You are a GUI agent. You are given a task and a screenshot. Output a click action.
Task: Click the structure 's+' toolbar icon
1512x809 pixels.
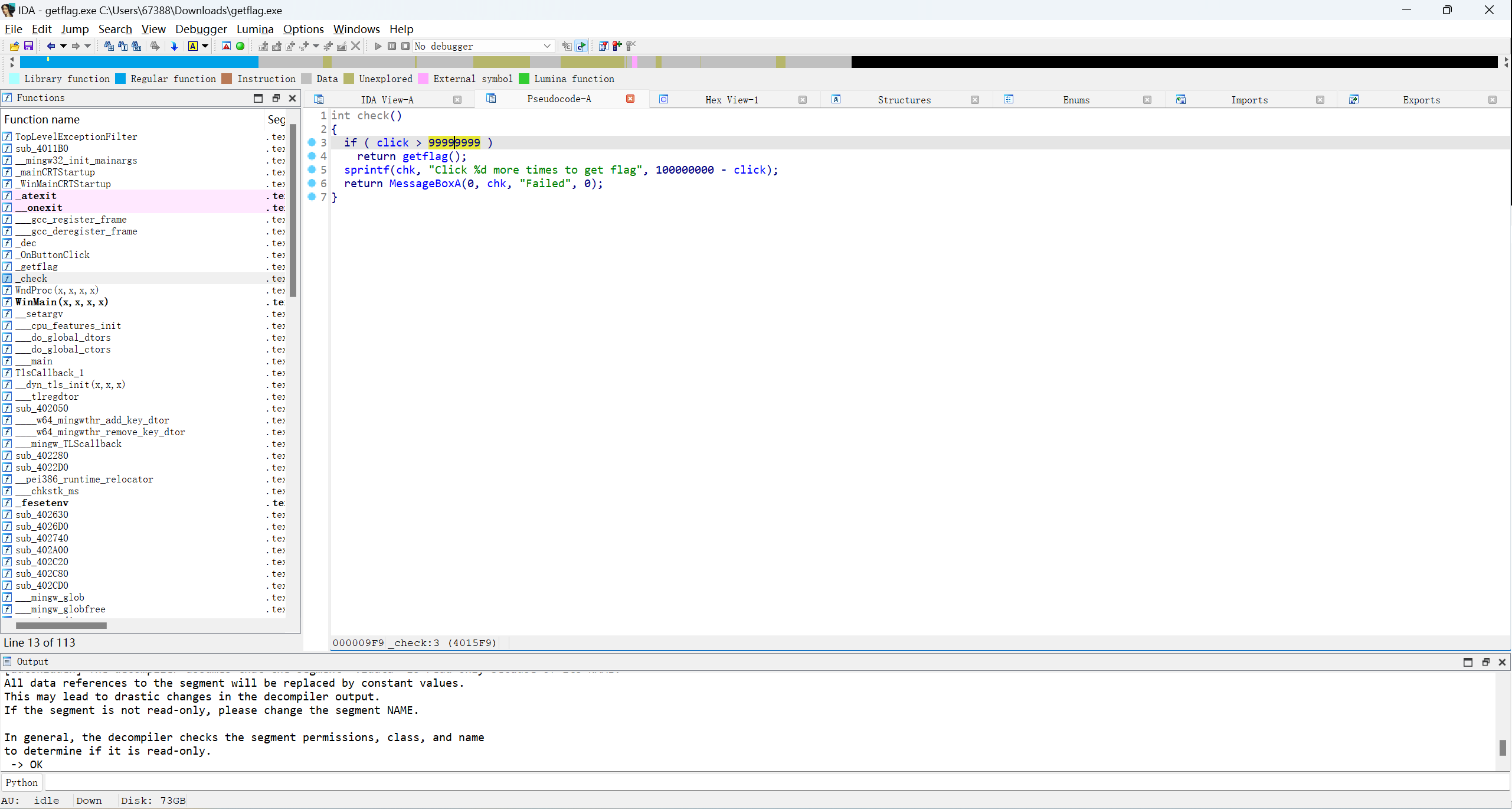pos(304,46)
